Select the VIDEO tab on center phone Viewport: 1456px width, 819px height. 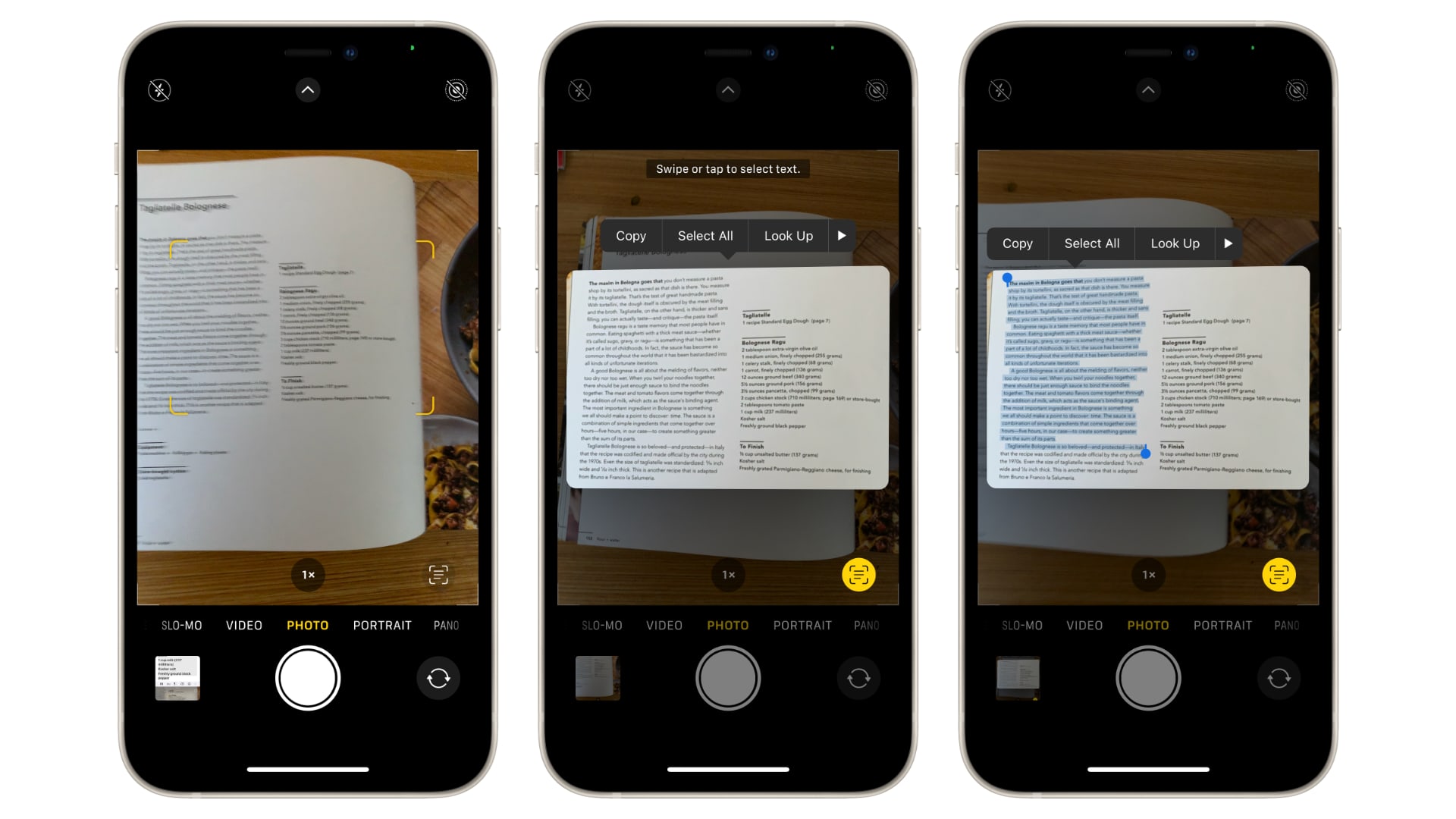pyautogui.click(x=664, y=625)
